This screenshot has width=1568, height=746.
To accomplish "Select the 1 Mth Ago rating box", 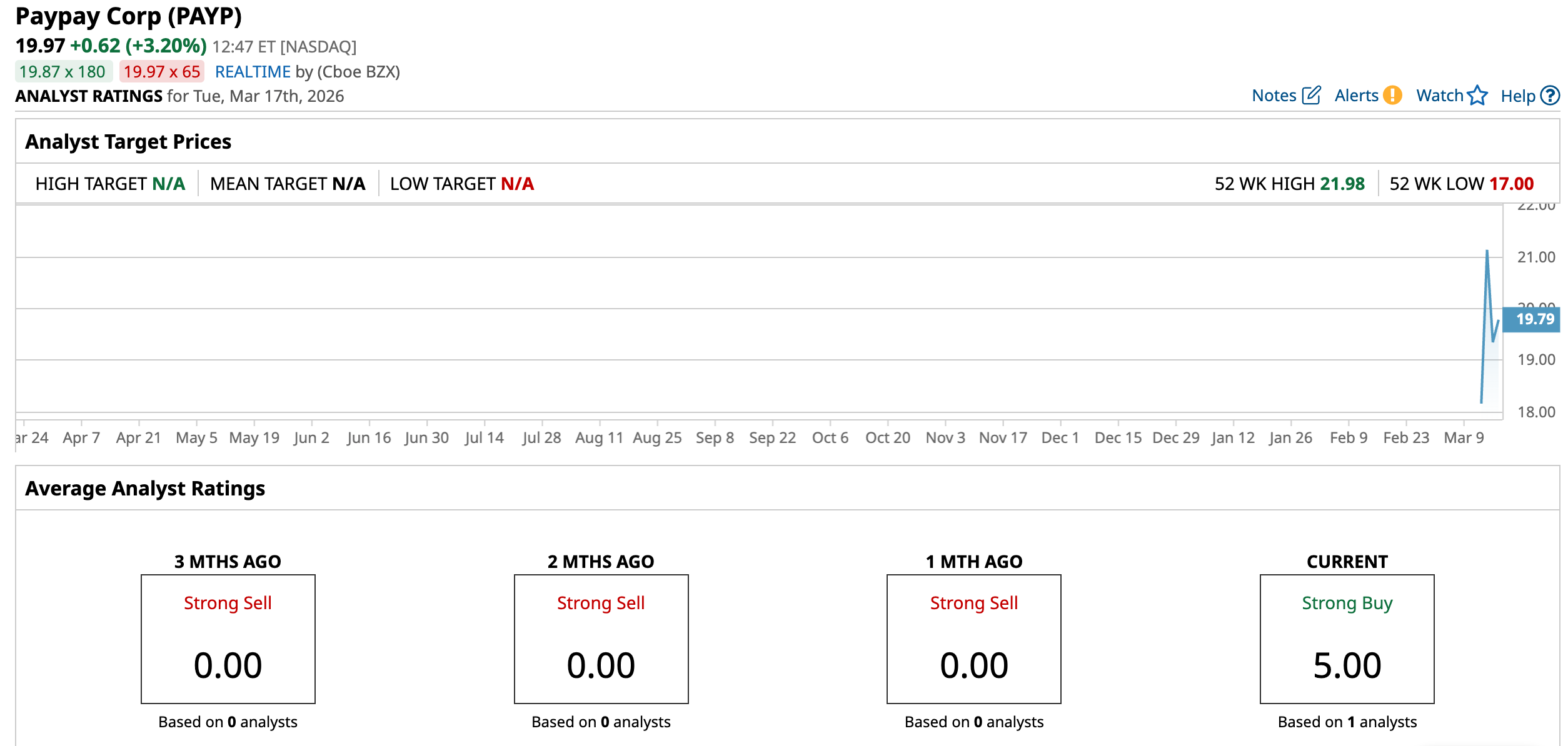I will pyautogui.click(x=973, y=639).
